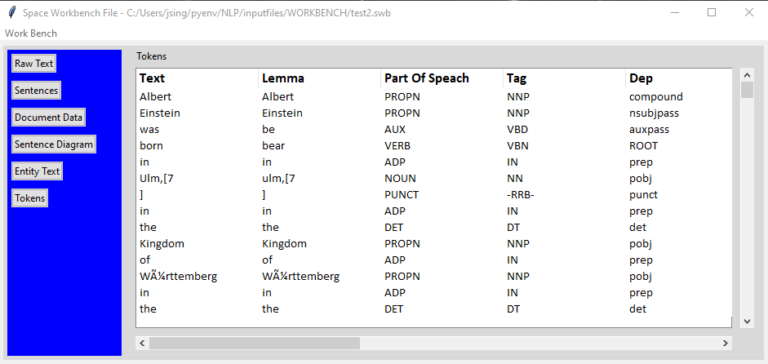This screenshot has height=364, width=768.
Task: Select the 'born' token text
Action: [x=151, y=146]
